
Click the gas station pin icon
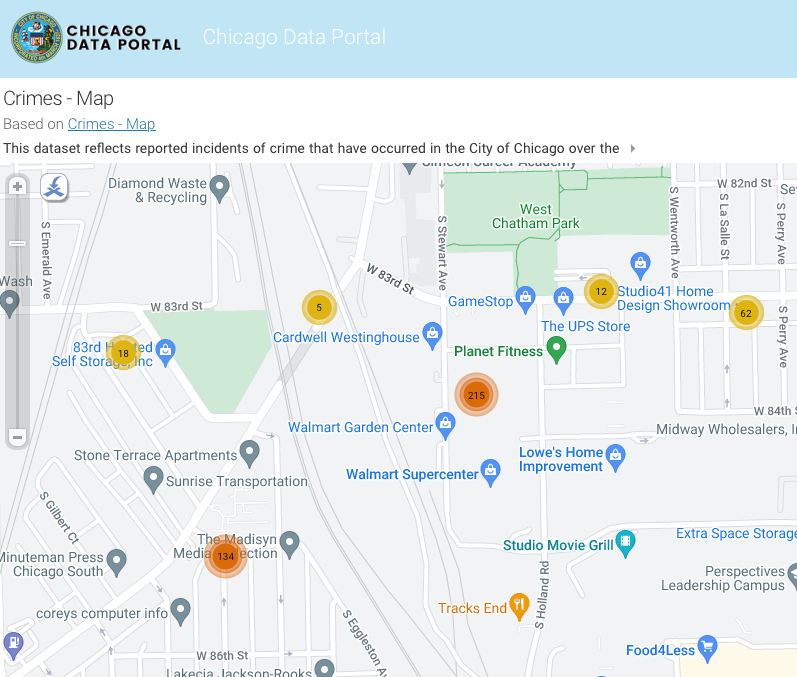[x=14, y=645]
